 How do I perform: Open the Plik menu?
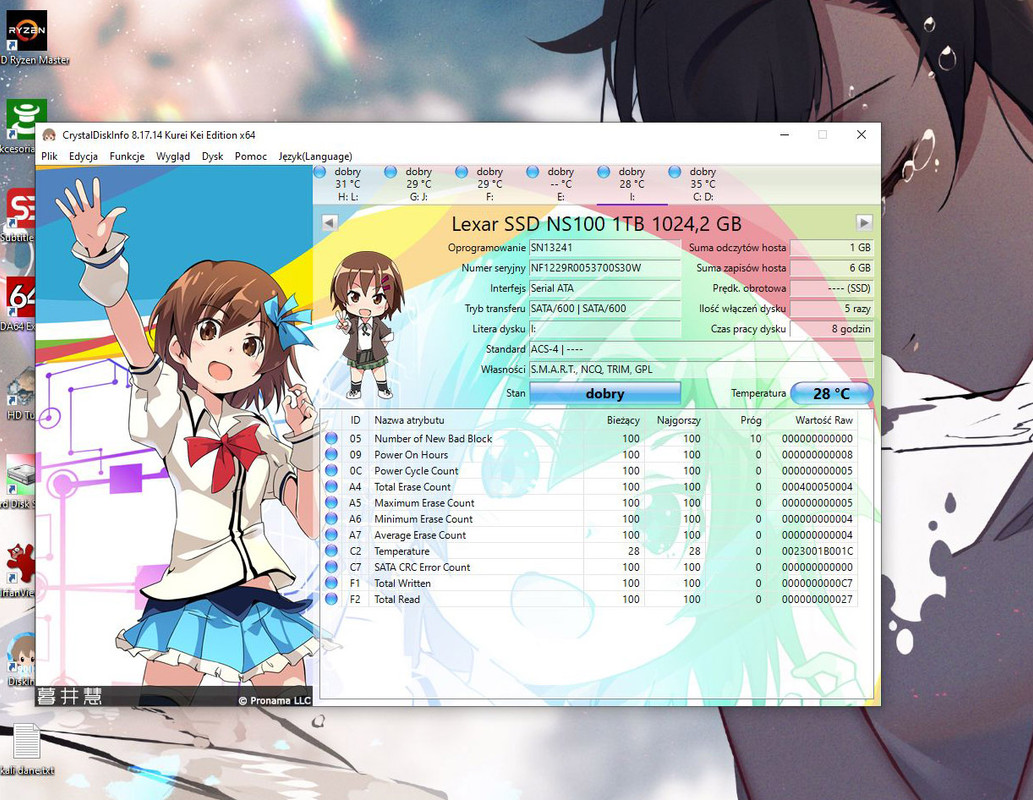(x=49, y=156)
